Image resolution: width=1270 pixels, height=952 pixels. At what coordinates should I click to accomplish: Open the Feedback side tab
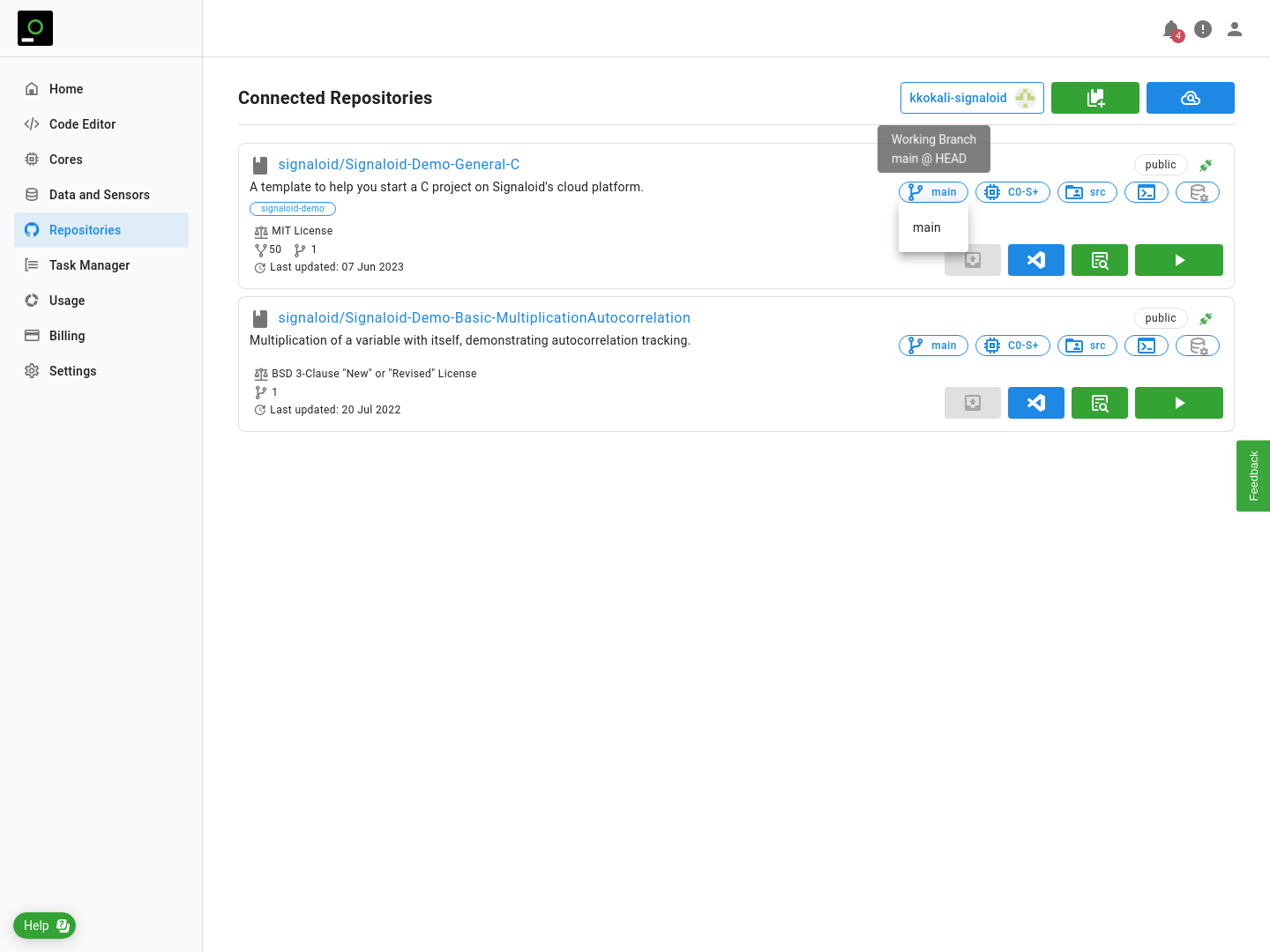(x=1253, y=476)
